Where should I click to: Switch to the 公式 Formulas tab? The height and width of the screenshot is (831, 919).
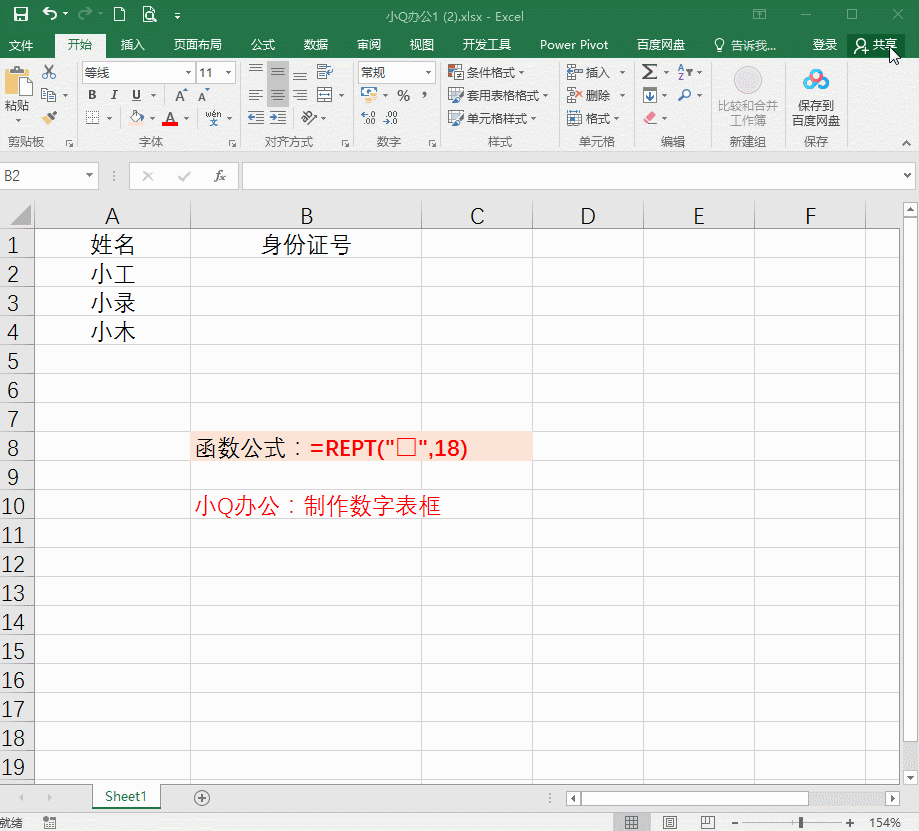(263, 45)
